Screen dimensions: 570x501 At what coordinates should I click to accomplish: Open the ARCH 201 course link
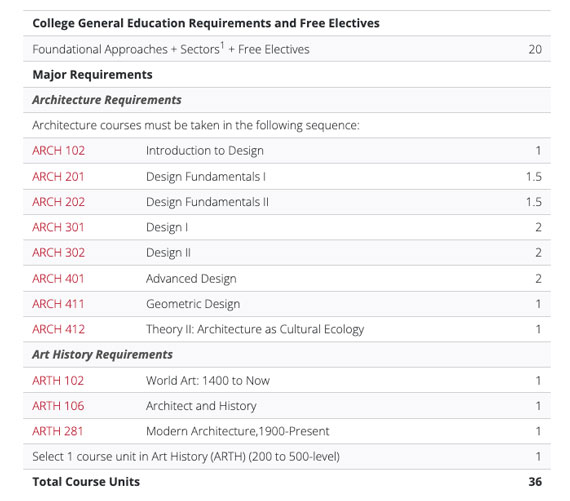[58, 177]
